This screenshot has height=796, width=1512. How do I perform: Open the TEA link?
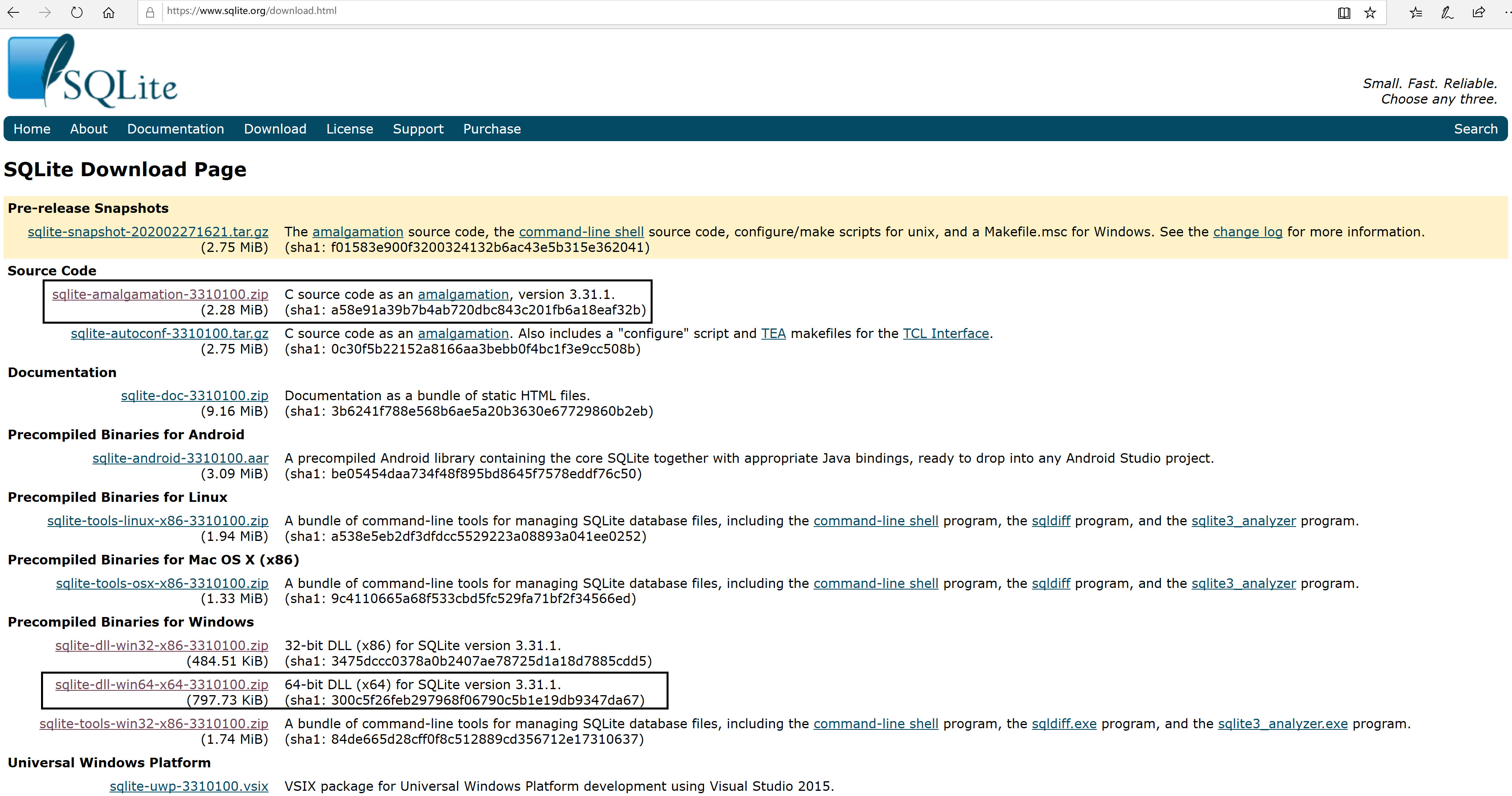pyautogui.click(x=773, y=334)
